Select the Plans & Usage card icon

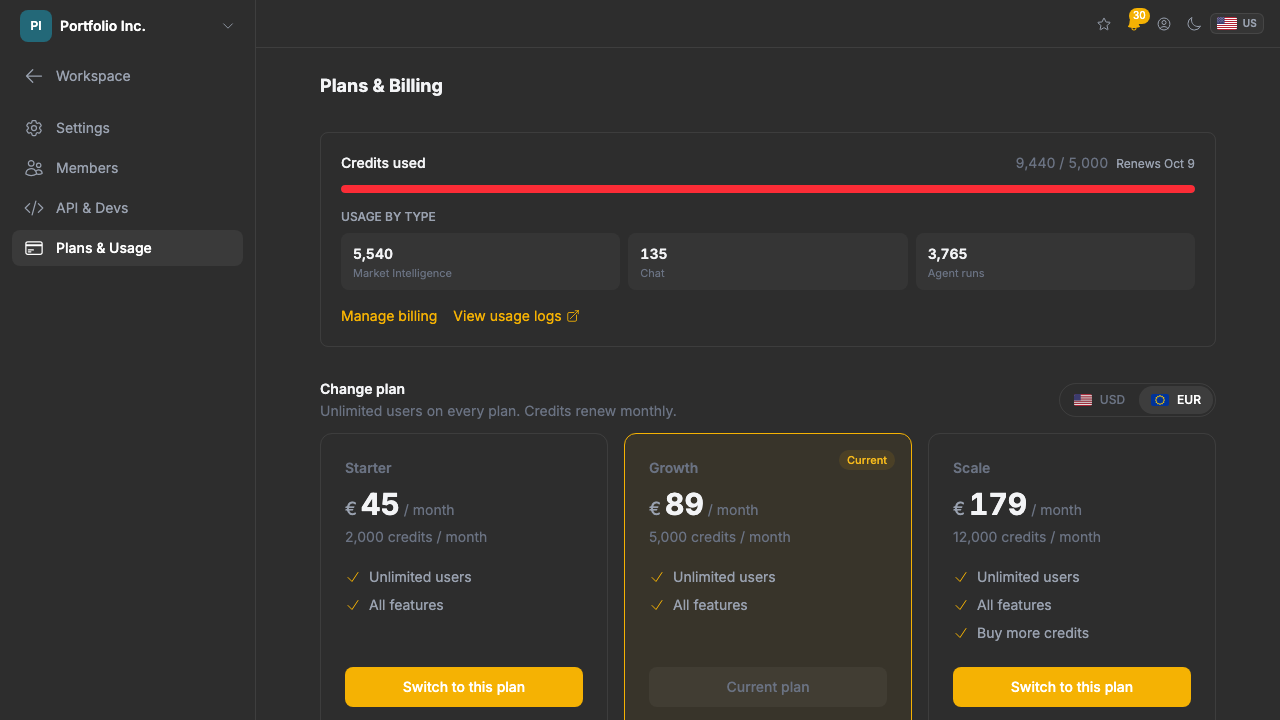[34, 248]
